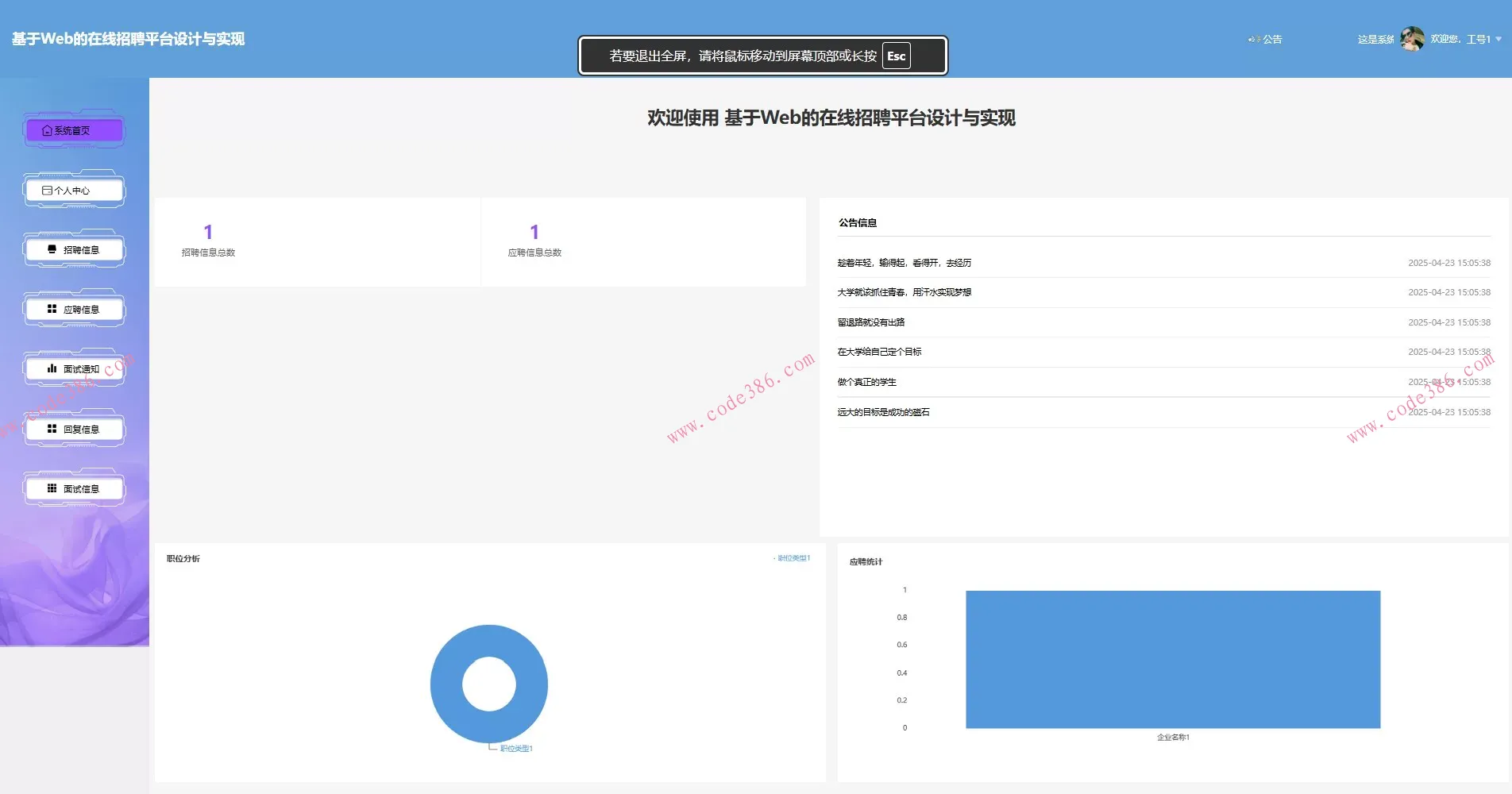This screenshot has width=1512, height=794.
Task: Open the 应聘信息 sidebar menu
Action: 74,310
